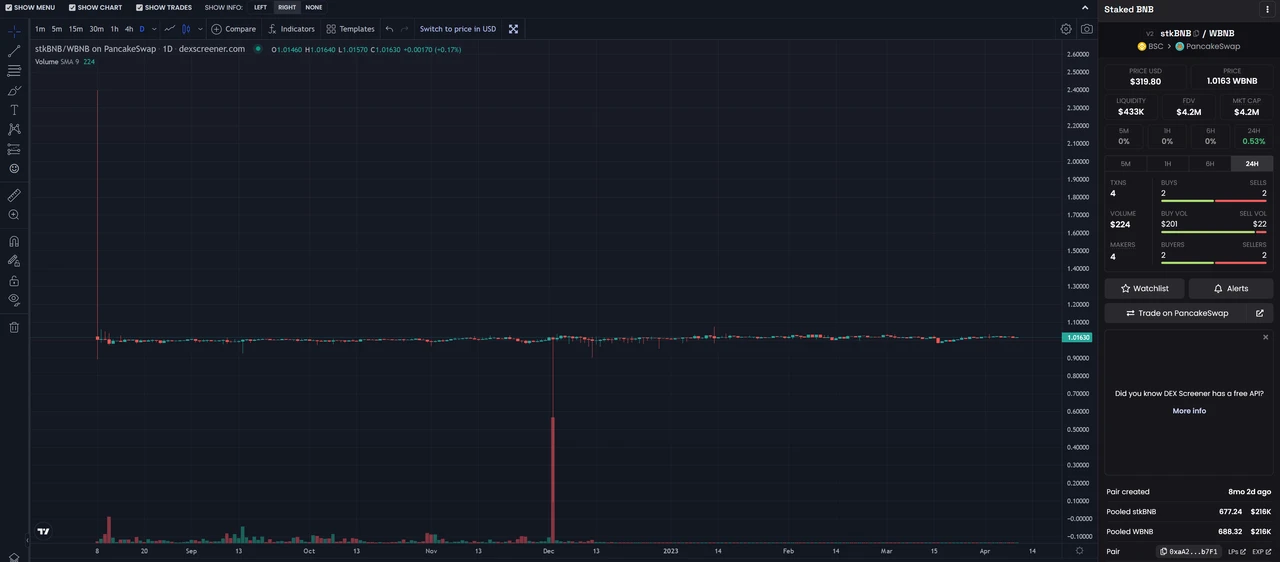Open price Alerts
The width and height of the screenshot is (1280, 562).
(1231, 288)
